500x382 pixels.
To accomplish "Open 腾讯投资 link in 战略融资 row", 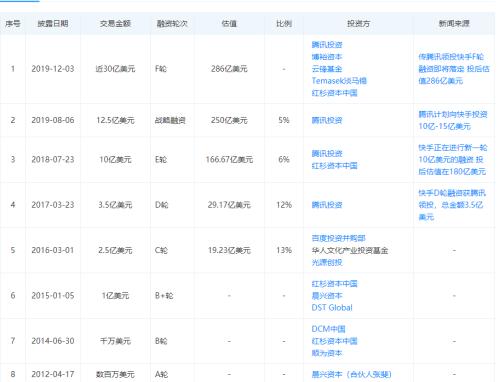I will click(x=327, y=120).
